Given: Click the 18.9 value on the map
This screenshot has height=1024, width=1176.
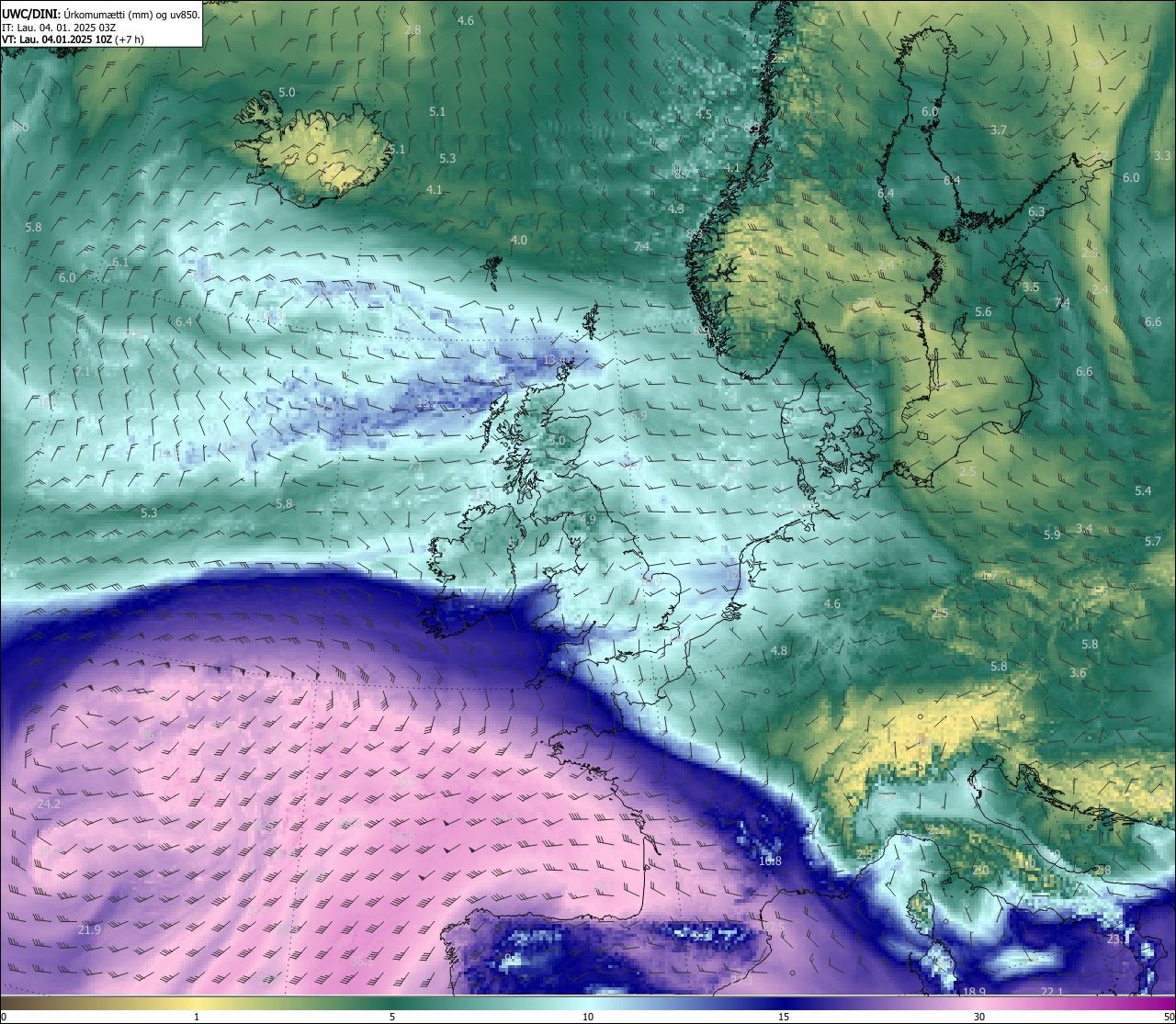Looking at the screenshot, I should click(975, 992).
